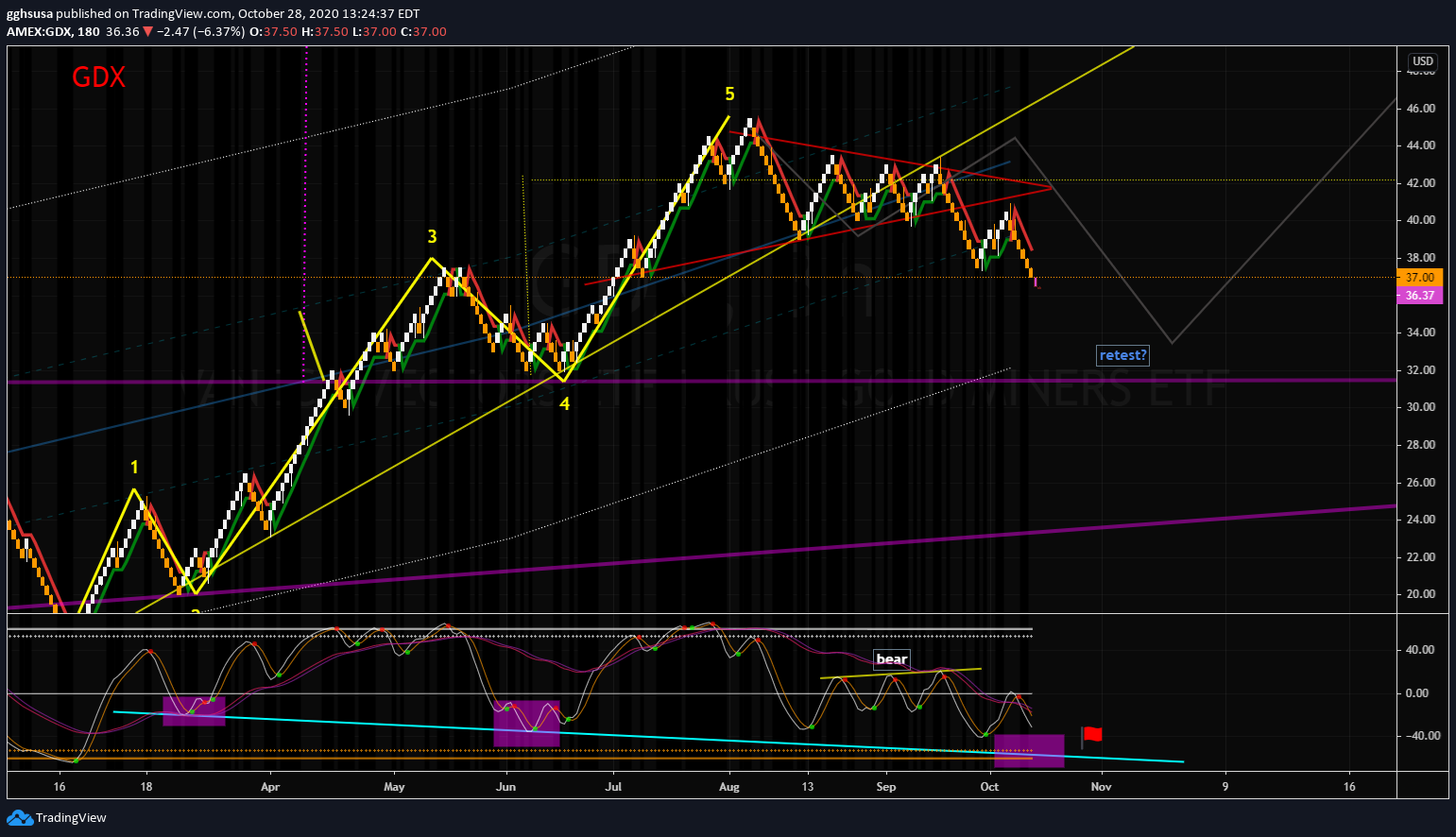Click the O:37.50 open value in the legend
1456x837 pixels.
(273, 31)
